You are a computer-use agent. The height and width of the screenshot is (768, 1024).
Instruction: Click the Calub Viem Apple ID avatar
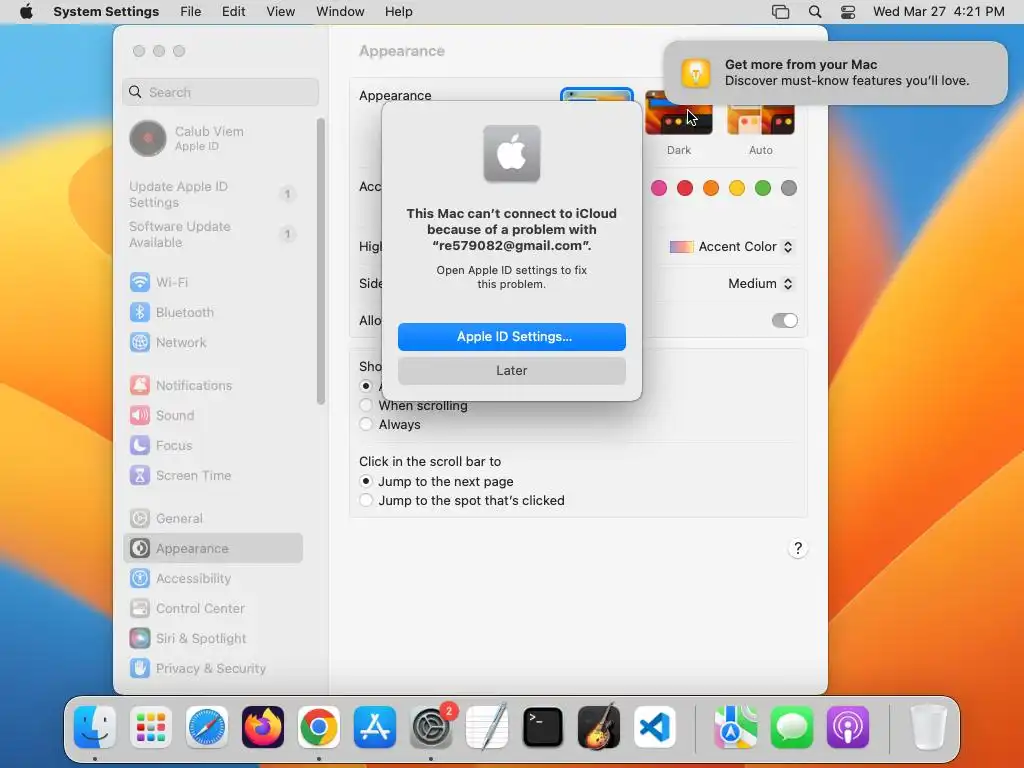148,138
